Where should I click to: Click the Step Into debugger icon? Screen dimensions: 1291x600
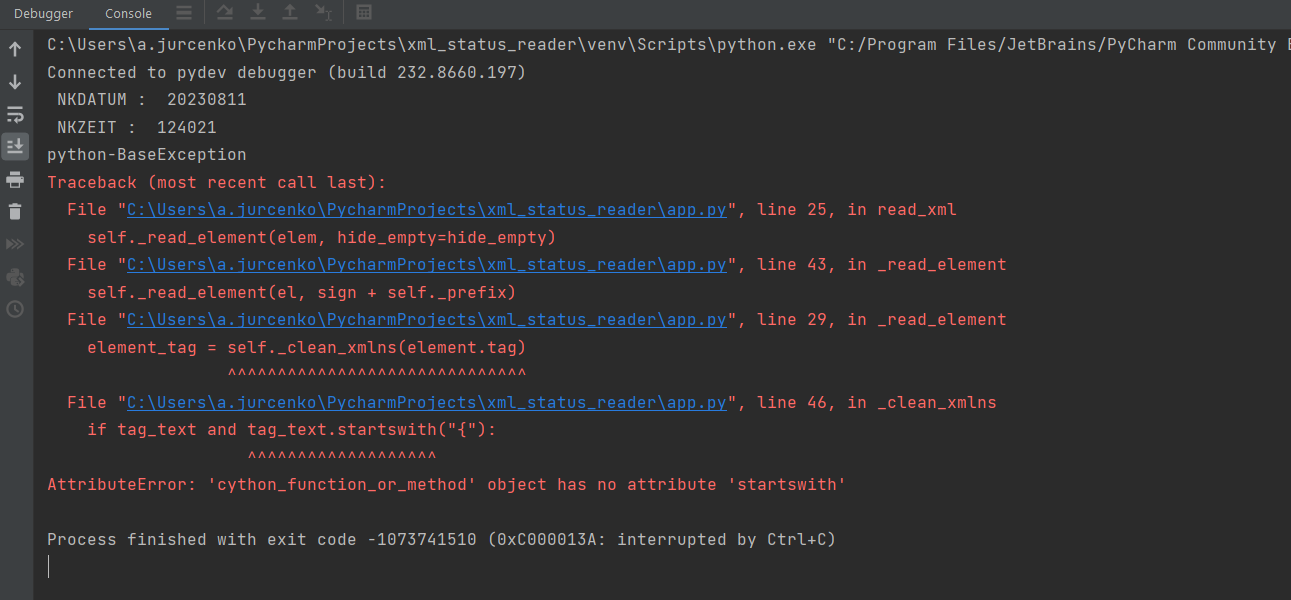pyautogui.click(x=258, y=13)
